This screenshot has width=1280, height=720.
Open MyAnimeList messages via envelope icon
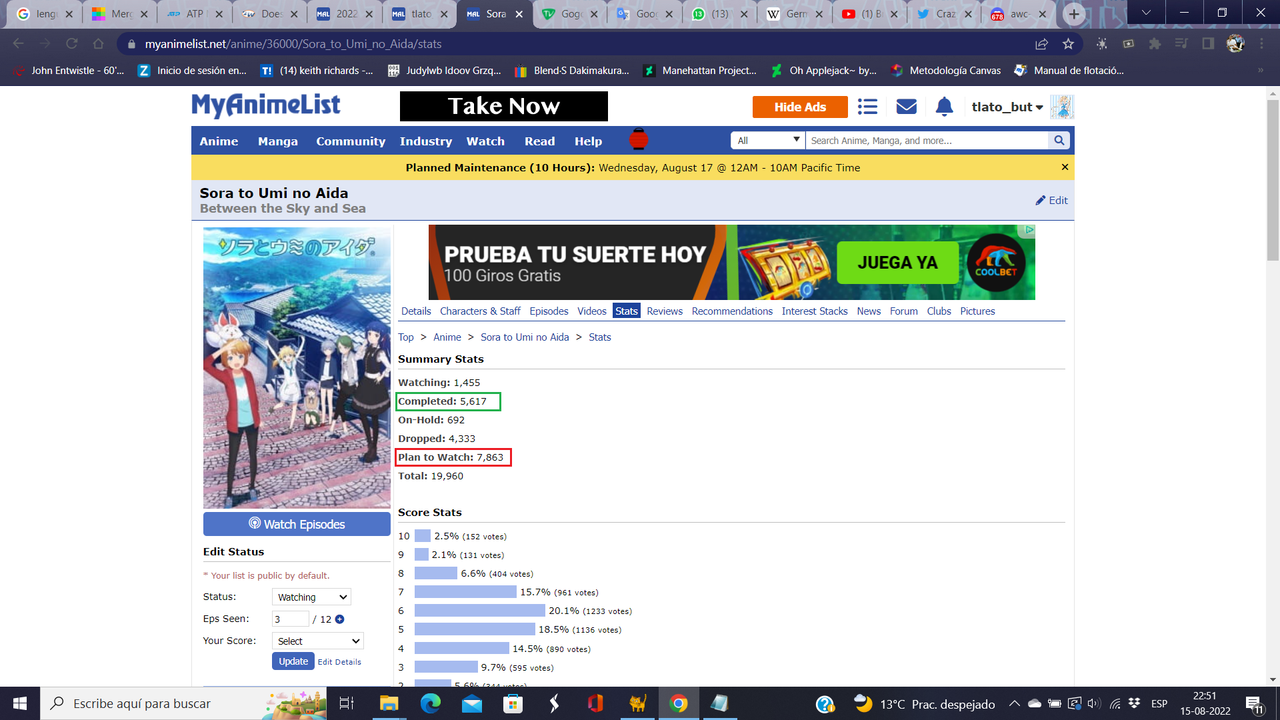(906, 106)
